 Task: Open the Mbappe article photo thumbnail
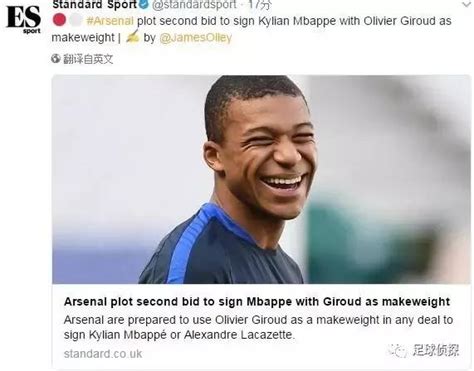coord(261,179)
